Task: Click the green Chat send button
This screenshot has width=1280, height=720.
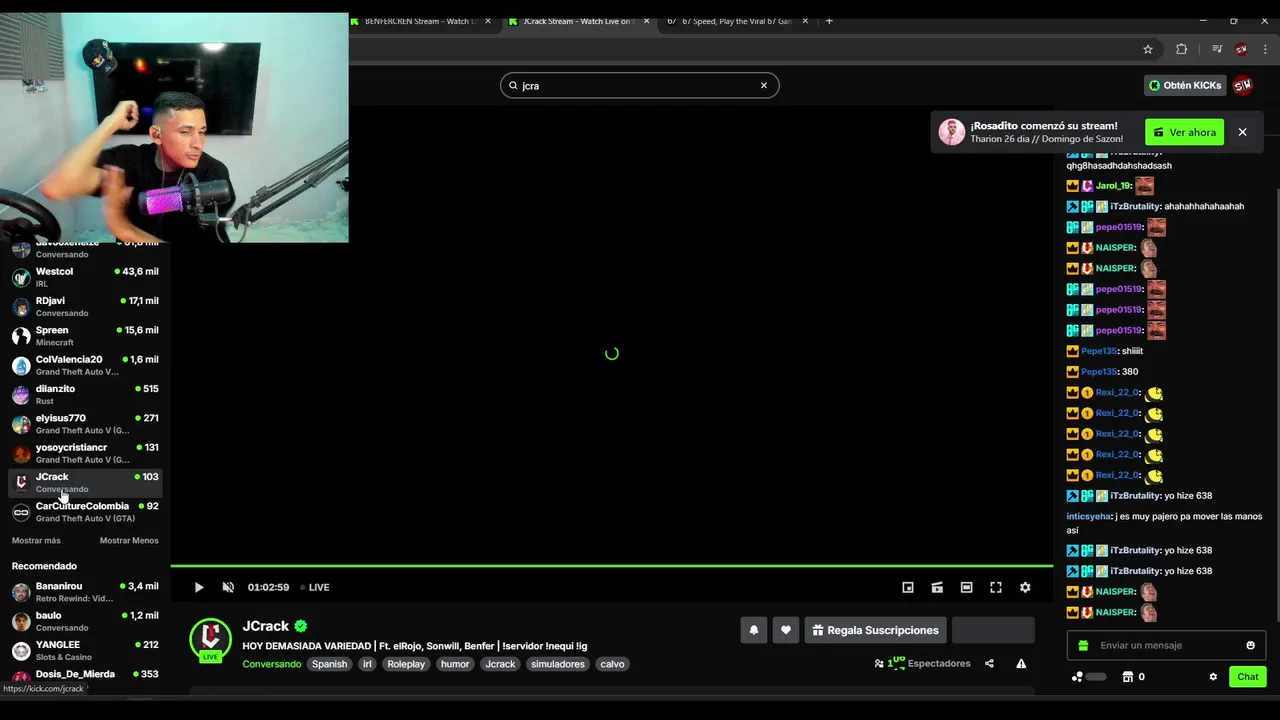Action: [x=1247, y=677]
